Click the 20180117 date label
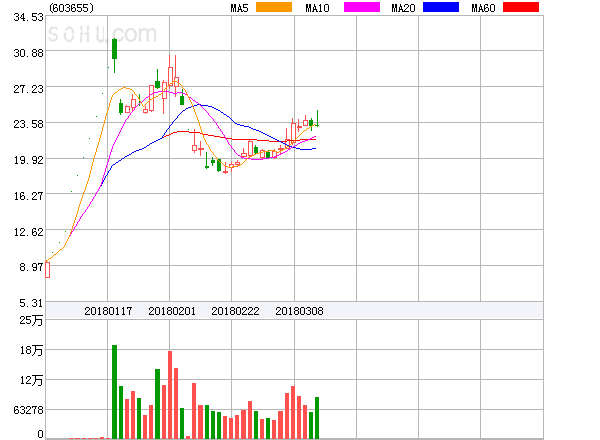 [x=108, y=311]
